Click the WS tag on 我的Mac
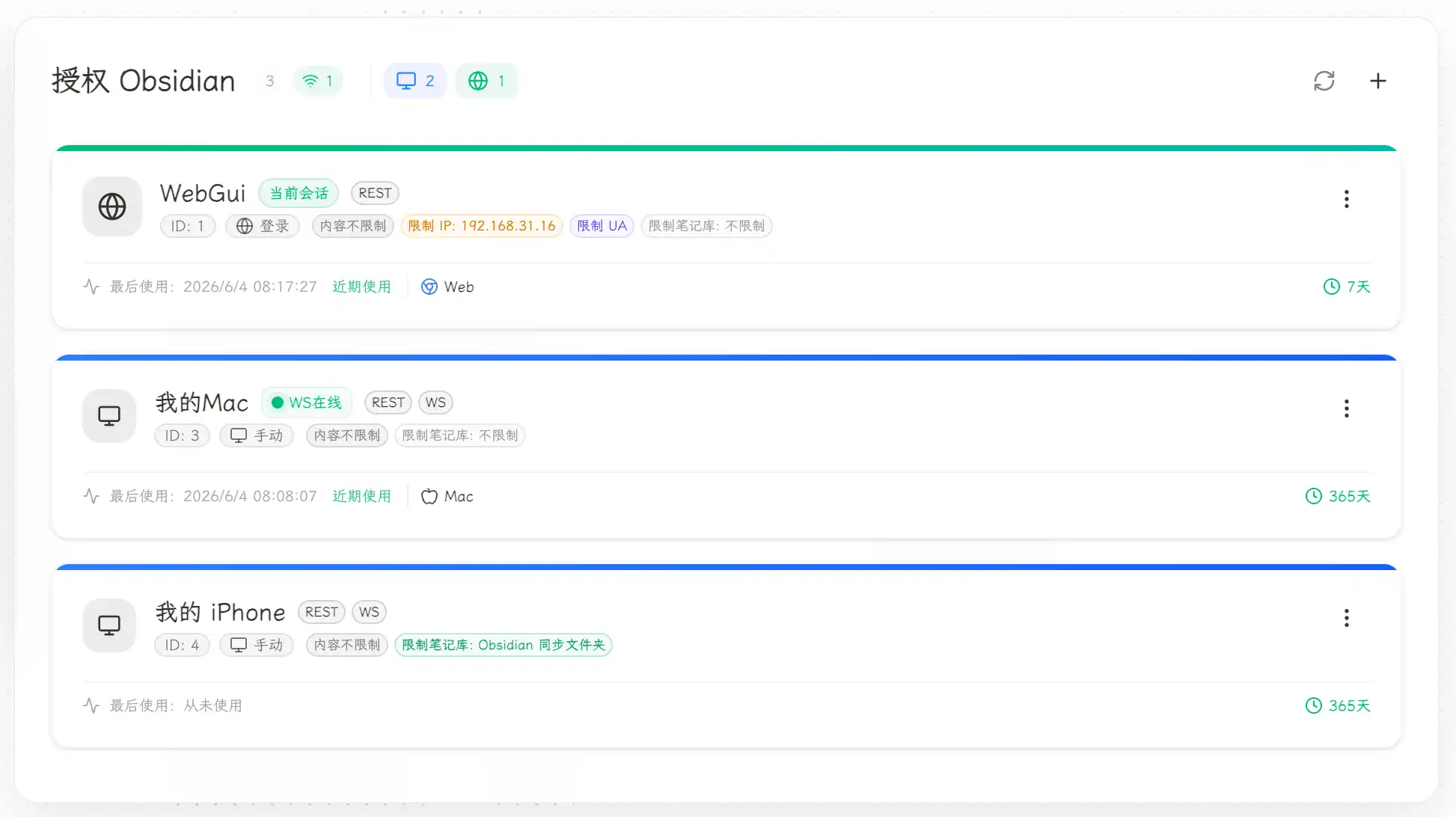The width and height of the screenshot is (1456, 817). tap(435, 403)
